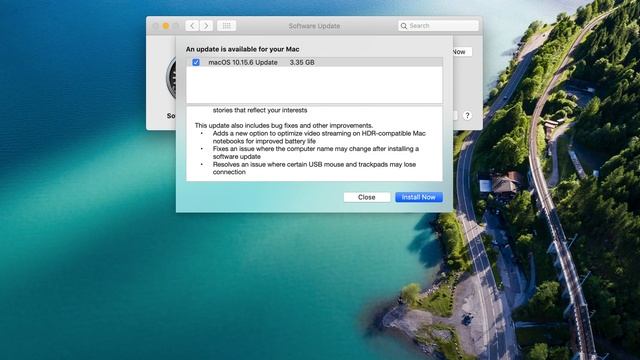This screenshot has height=360, width=640.
Task: Click the Install Now button
Action: pos(419,197)
